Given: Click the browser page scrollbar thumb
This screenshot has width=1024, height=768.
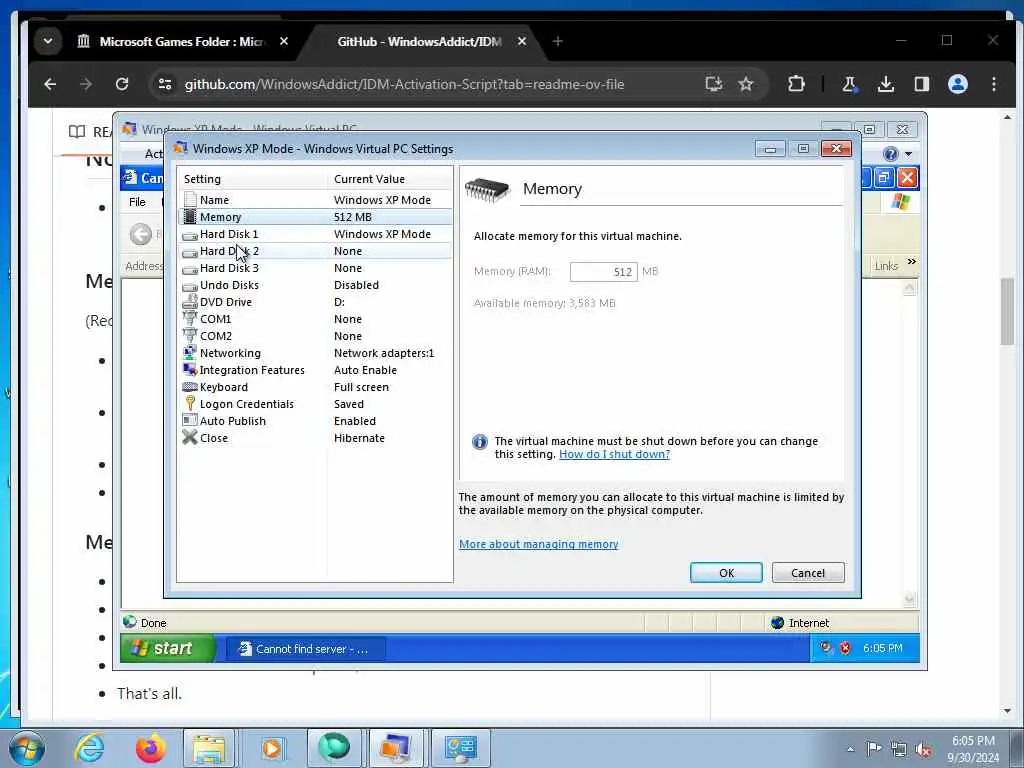Looking at the screenshot, I should (1007, 312).
